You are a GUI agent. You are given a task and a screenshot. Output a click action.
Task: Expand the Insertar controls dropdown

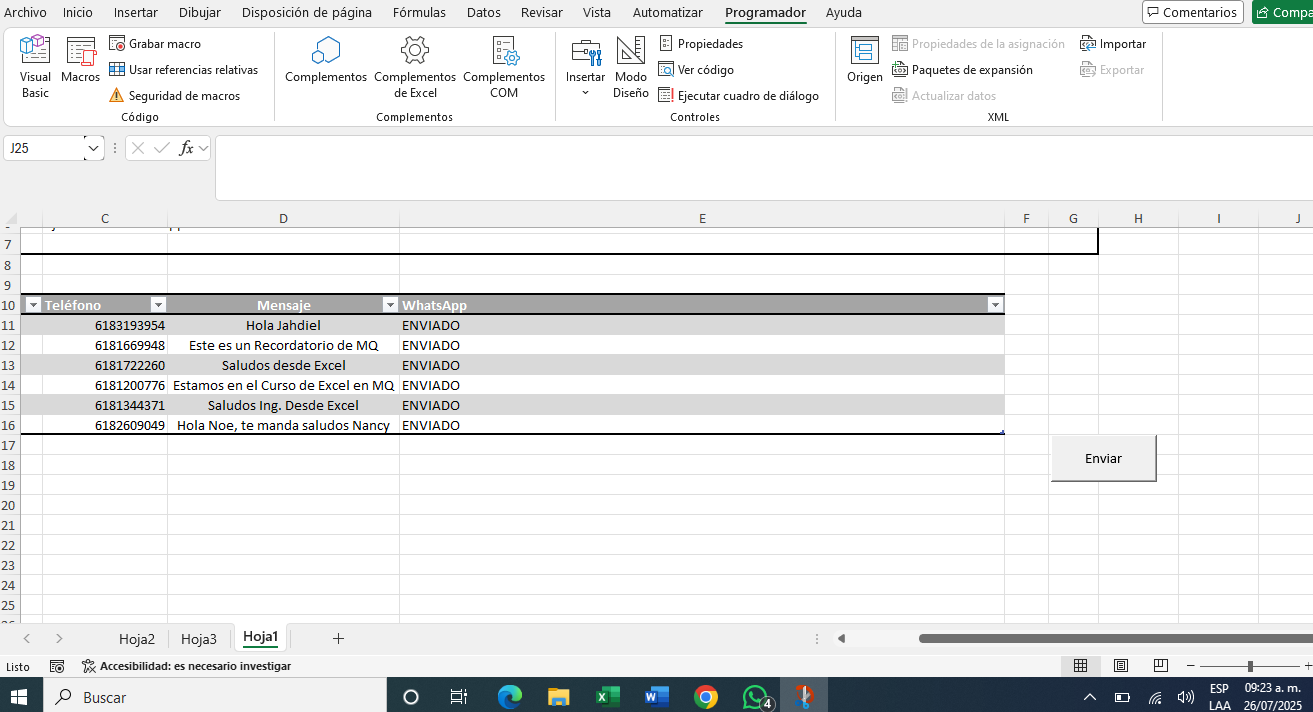pos(585,92)
